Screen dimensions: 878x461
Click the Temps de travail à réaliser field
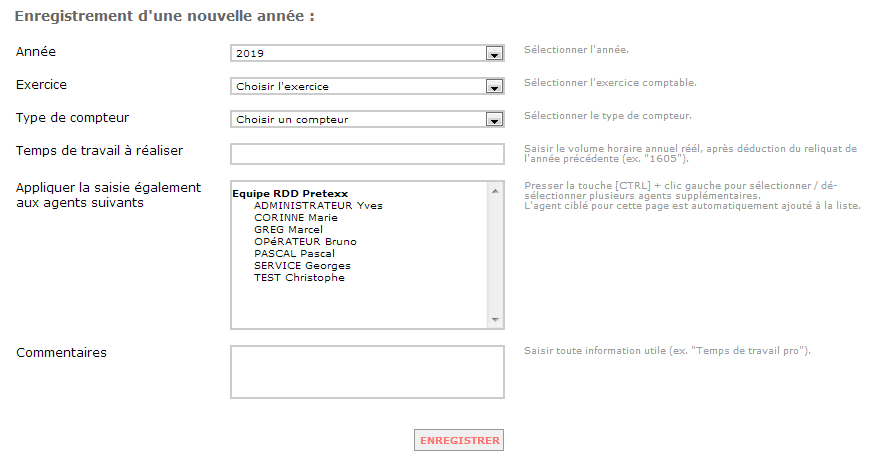[x=367, y=154]
